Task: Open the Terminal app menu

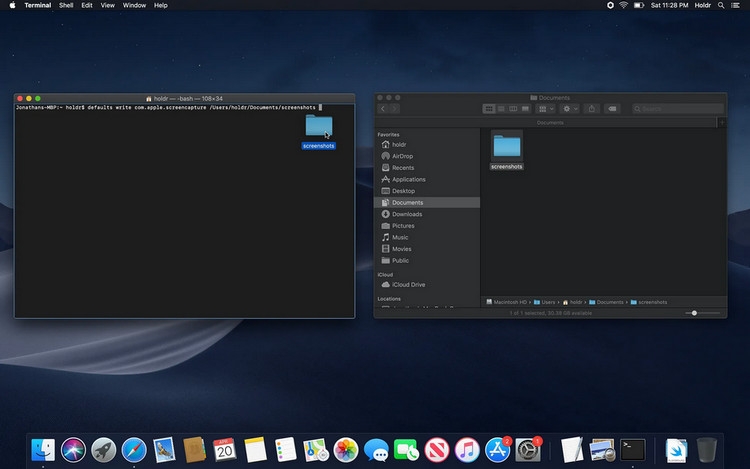Action: [x=38, y=5]
